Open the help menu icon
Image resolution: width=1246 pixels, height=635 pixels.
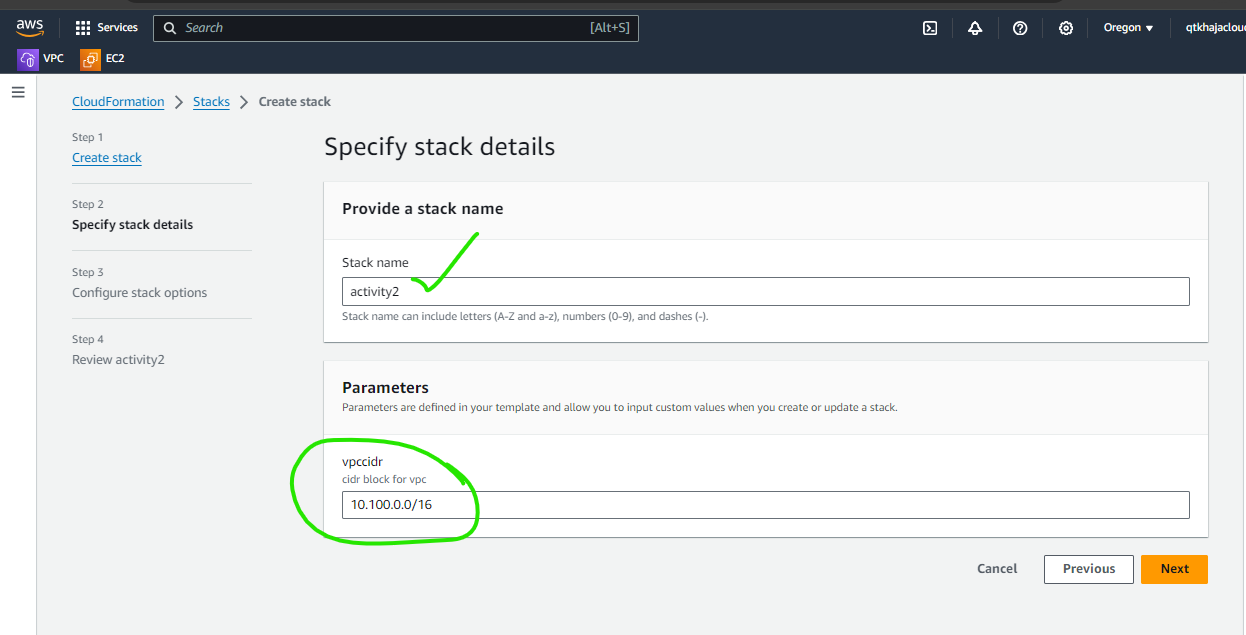click(1020, 28)
